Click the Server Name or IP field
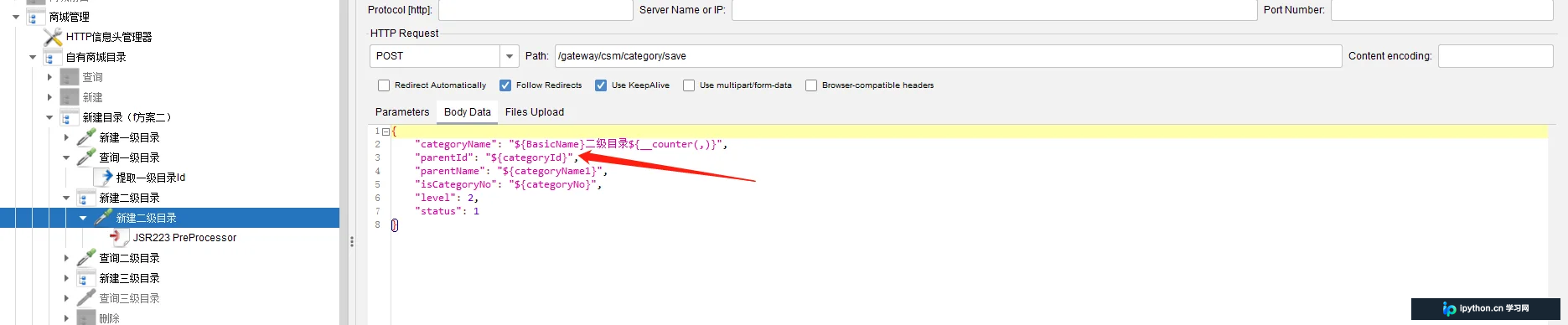Image resolution: width=1568 pixels, height=325 pixels. coord(995,10)
